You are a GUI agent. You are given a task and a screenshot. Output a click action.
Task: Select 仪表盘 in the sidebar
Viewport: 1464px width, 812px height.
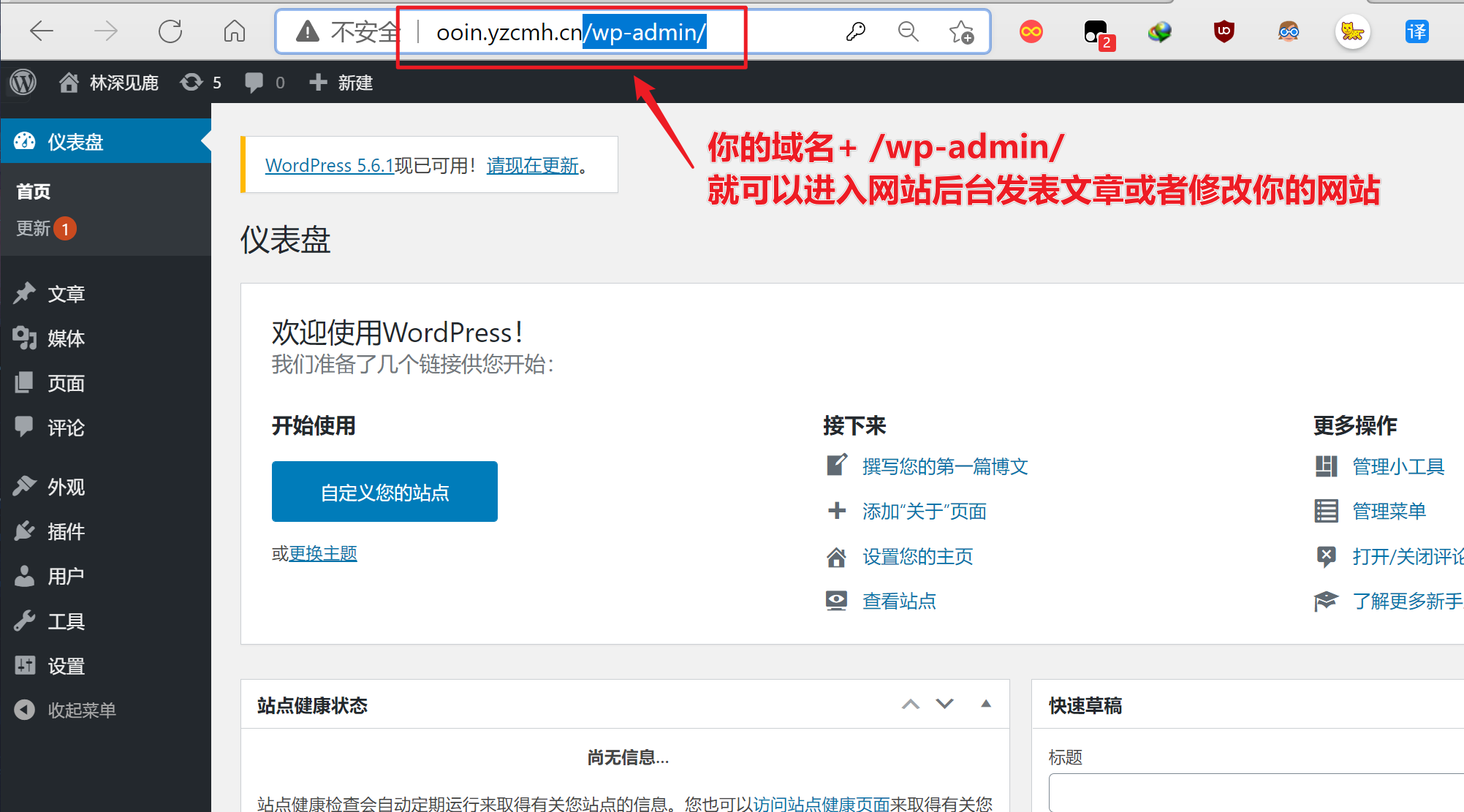click(x=106, y=141)
